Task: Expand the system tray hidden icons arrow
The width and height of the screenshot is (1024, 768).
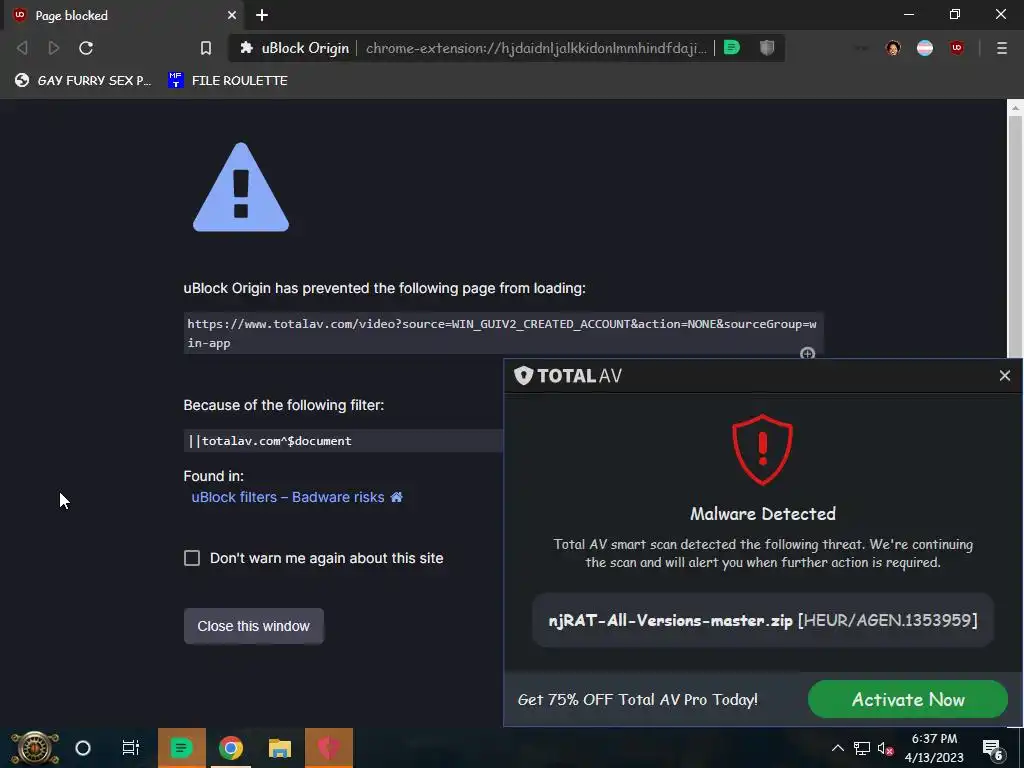Action: (837, 748)
